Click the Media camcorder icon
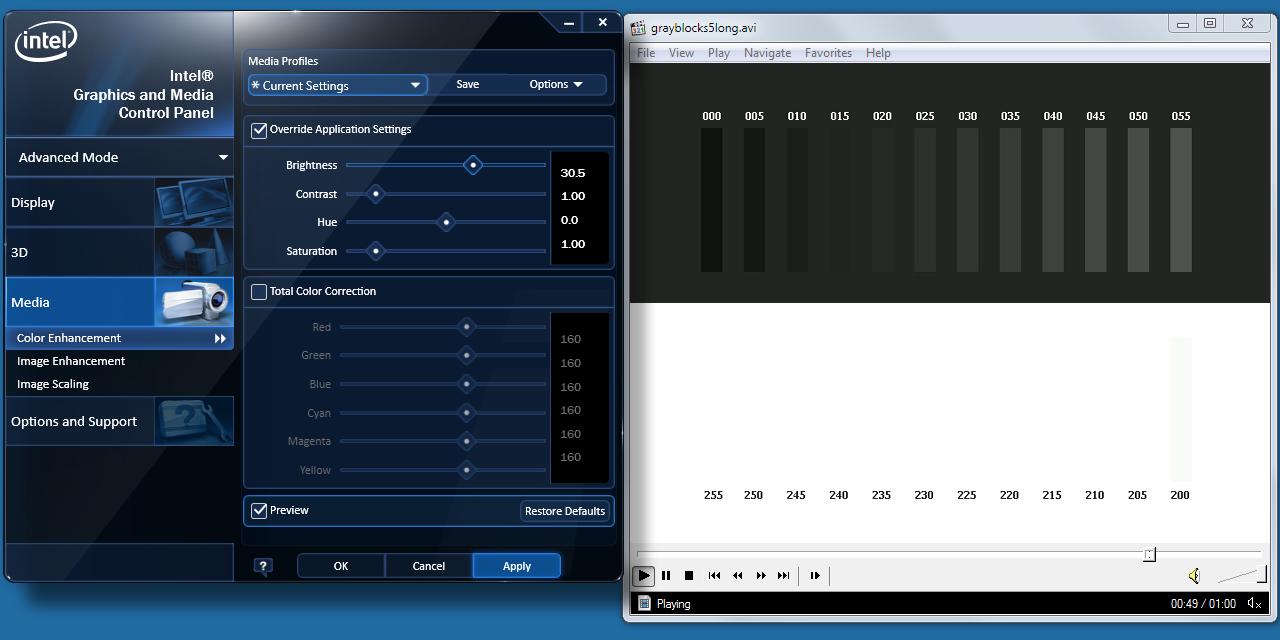This screenshot has height=640, width=1280. (194, 302)
